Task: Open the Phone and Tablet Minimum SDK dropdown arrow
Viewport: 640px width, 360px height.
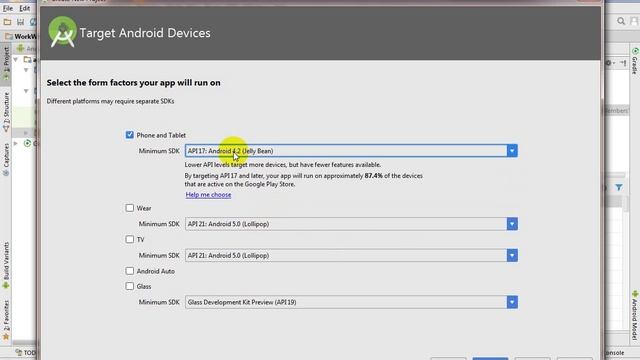Action: click(x=512, y=151)
